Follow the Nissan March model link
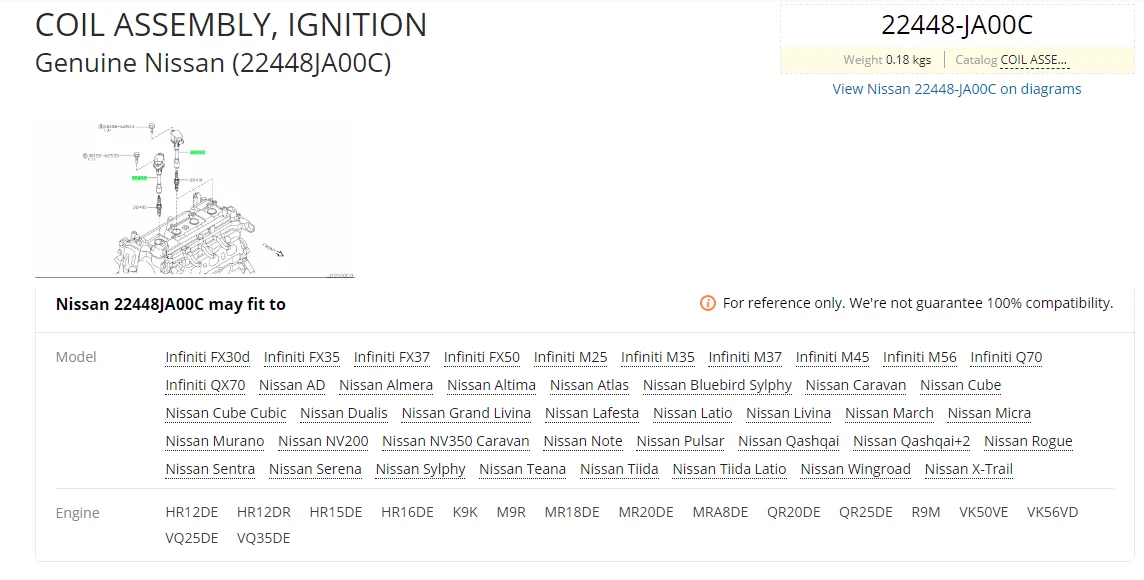1144x580 pixels. 889,414
